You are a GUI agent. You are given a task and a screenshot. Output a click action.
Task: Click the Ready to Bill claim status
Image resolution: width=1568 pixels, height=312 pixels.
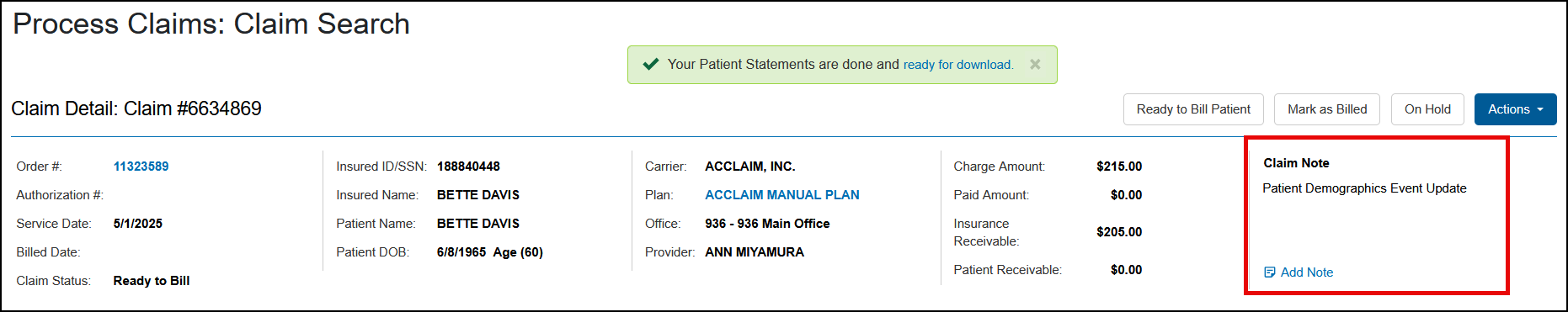pos(152,281)
